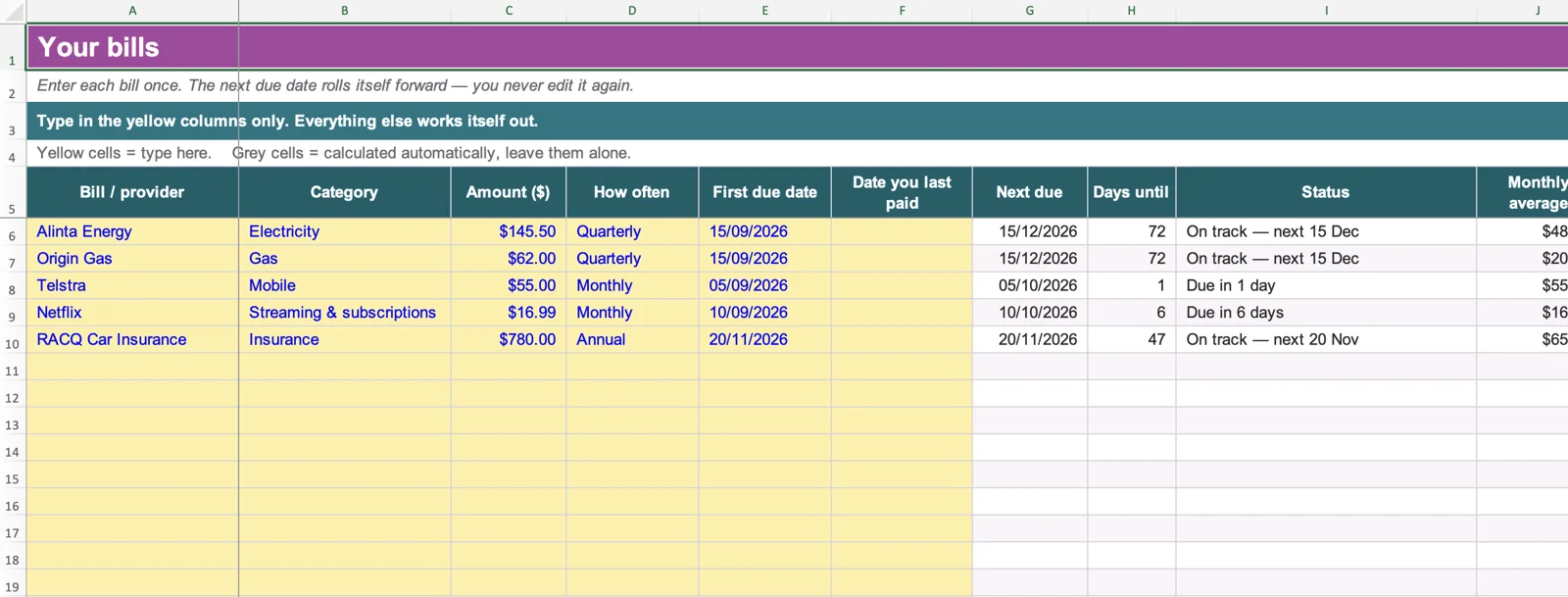Select the $780.00 amount cell
The width and height of the screenshot is (1568, 597).
tap(509, 339)
